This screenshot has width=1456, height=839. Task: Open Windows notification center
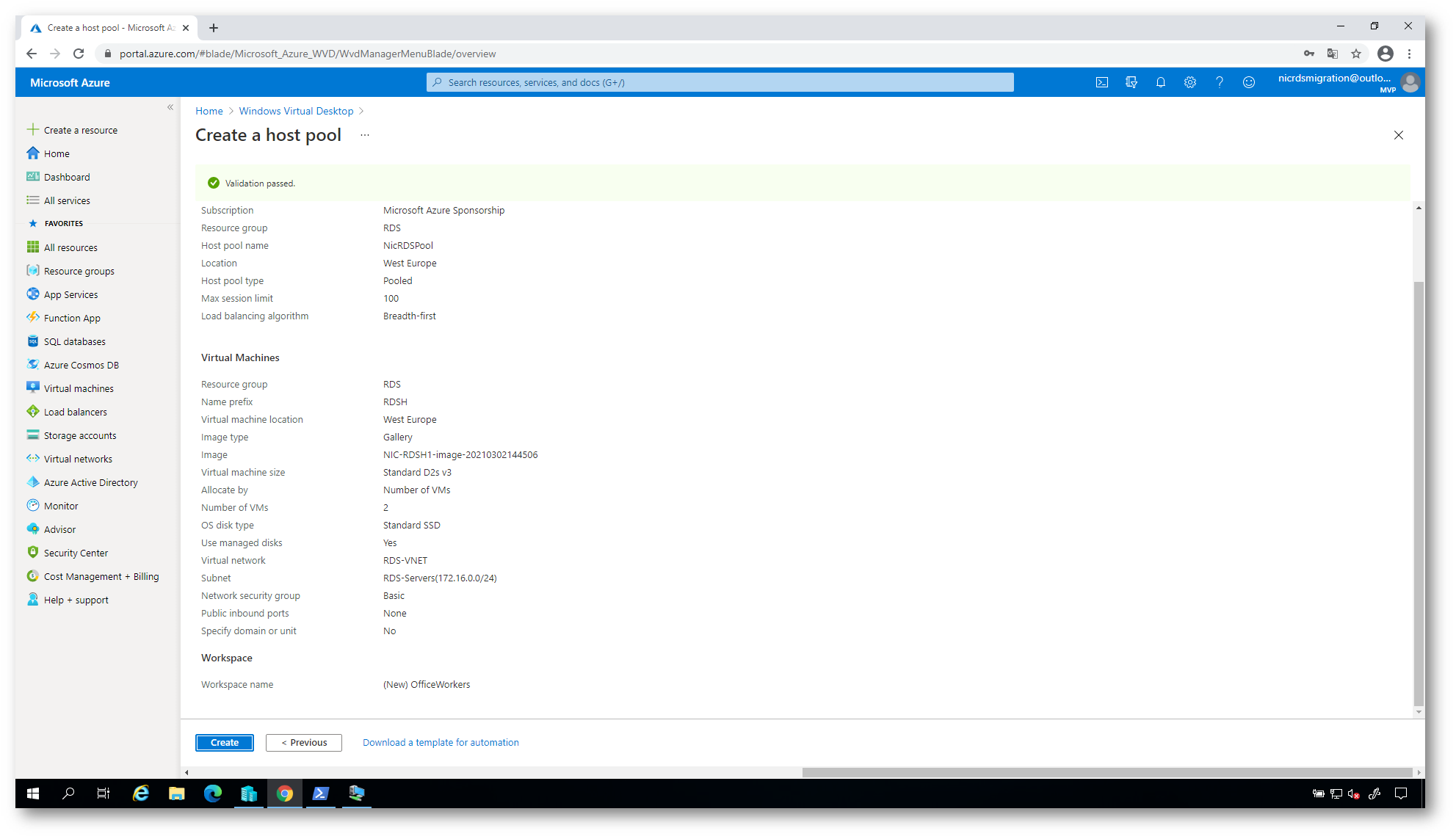1401,793
